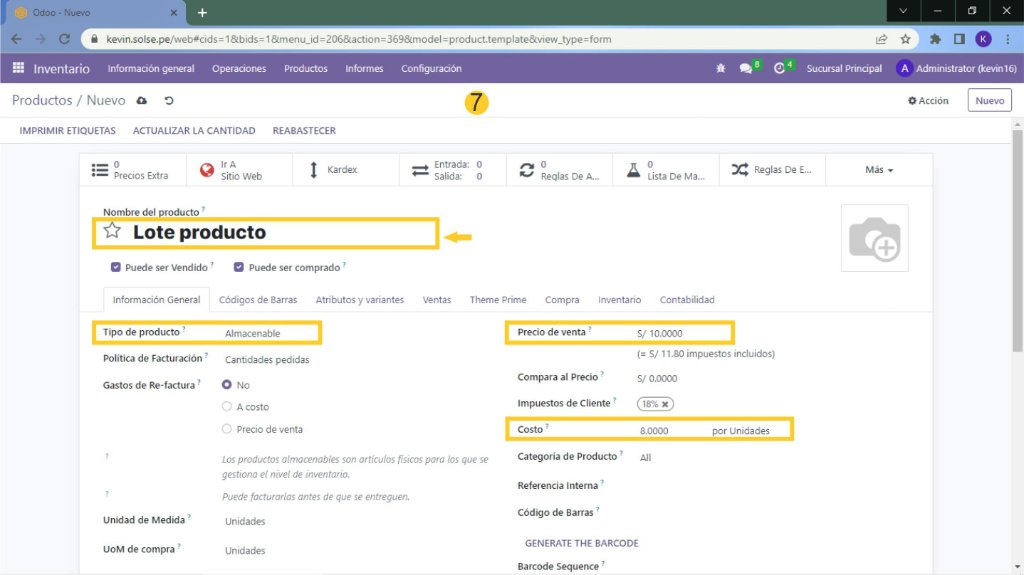Open the debug bug icon in navbar
The width and height of the screenshot is (1024, 575).
[721, 69]
